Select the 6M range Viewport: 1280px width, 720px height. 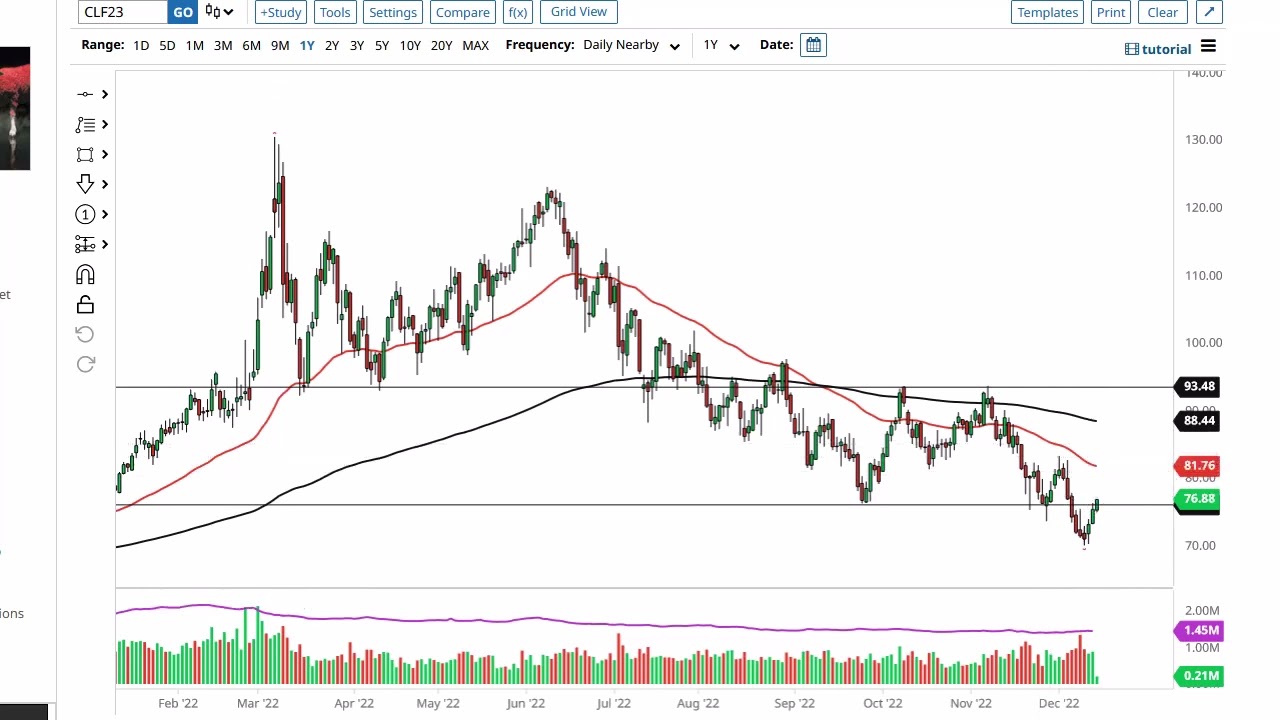pyautogui.click(x=251, y=45)
